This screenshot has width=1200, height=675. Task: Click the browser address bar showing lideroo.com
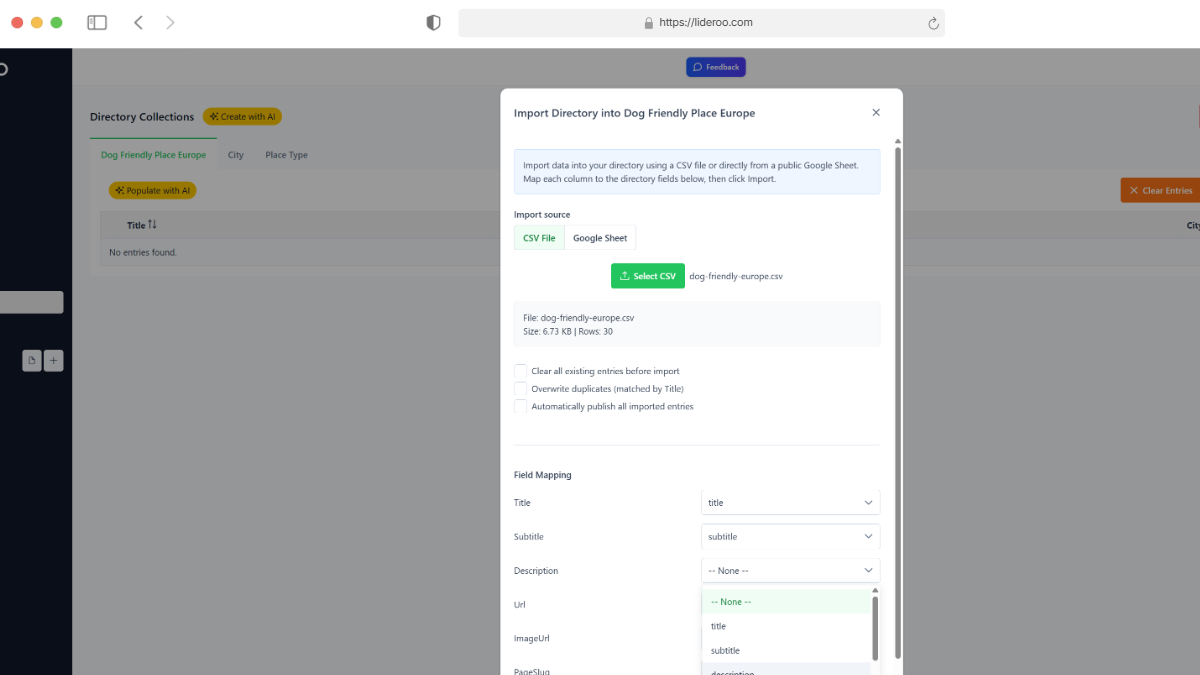tap(700, 22)
